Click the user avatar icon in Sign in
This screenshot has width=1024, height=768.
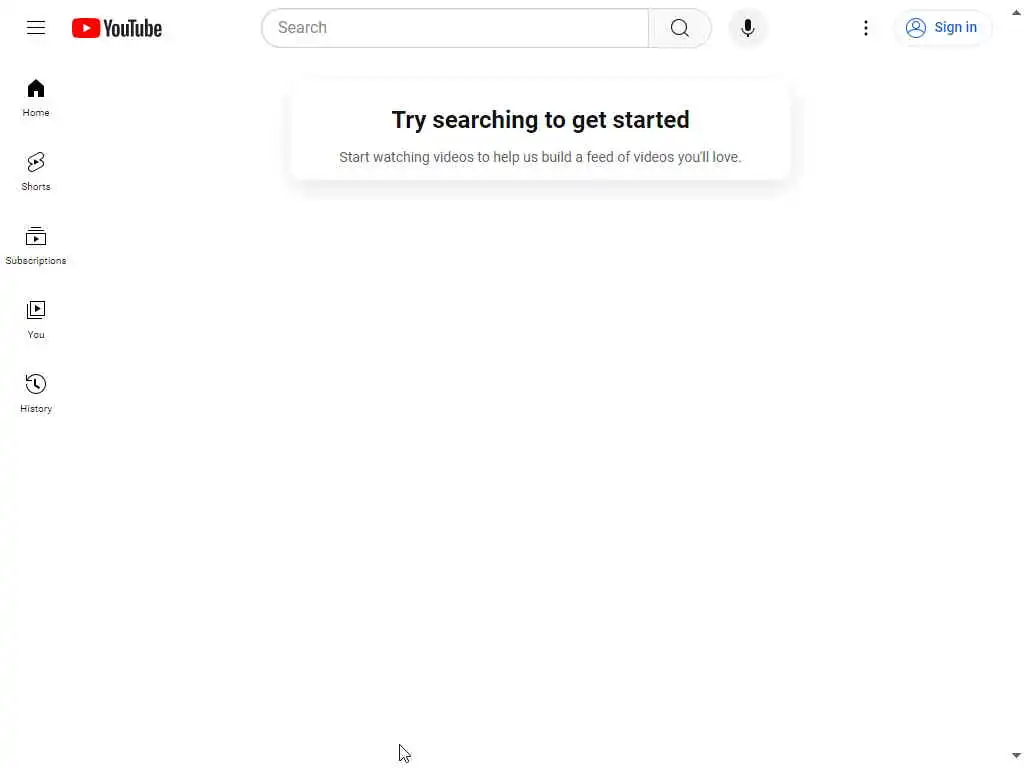pos(916,27)
